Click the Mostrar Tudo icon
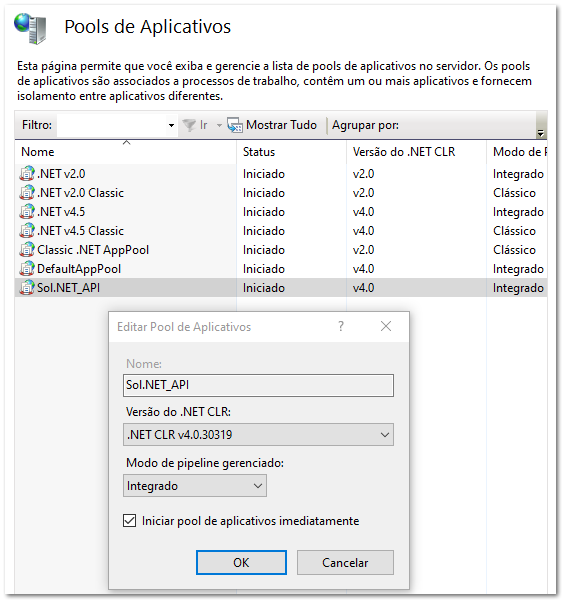The height and width of the screenshot is (603, 565). tap(235, 125)
